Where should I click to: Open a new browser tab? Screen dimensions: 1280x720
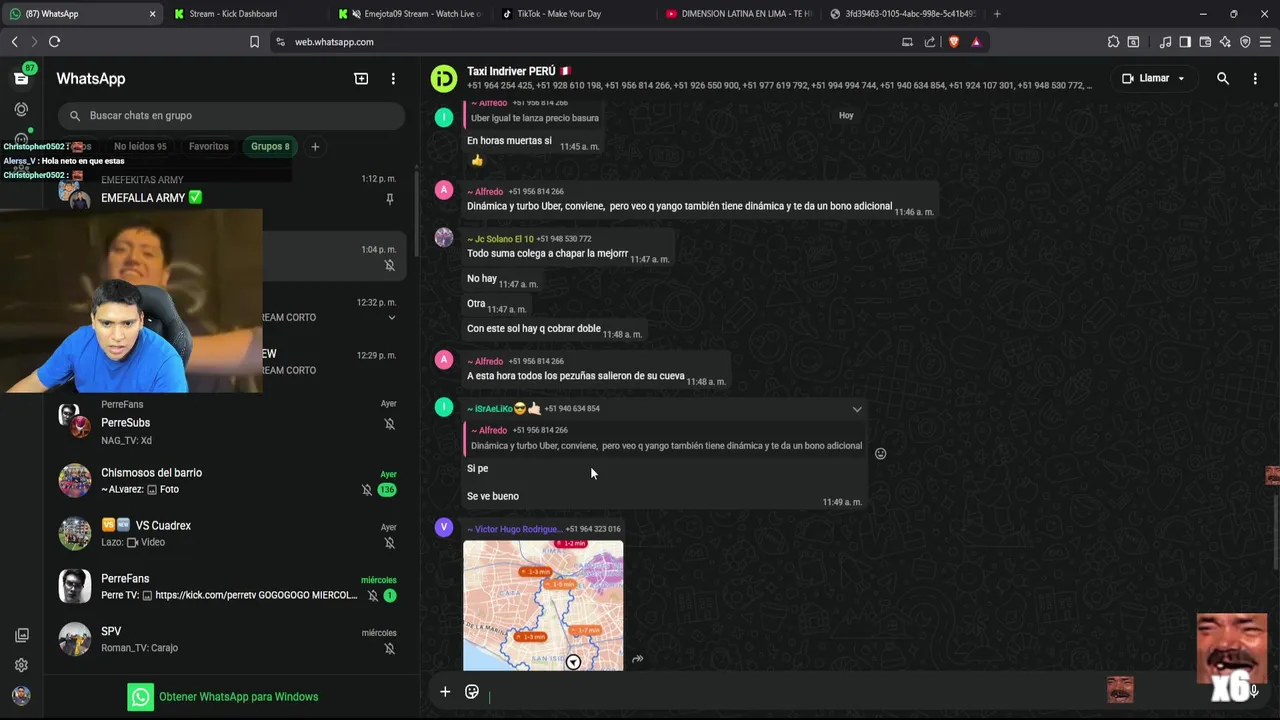tap(997, 14)
